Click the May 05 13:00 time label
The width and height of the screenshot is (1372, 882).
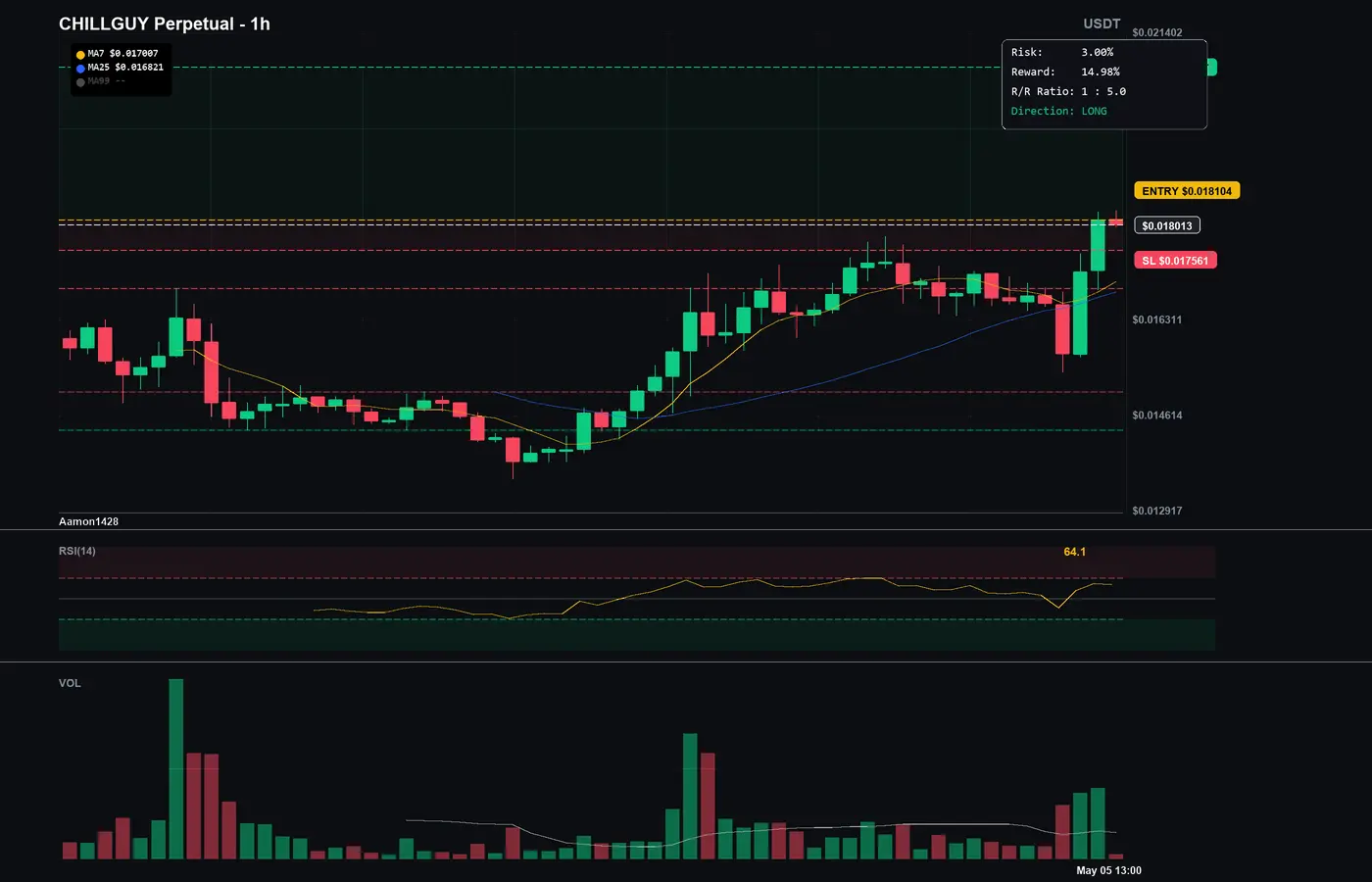(x=1108, y=870)
